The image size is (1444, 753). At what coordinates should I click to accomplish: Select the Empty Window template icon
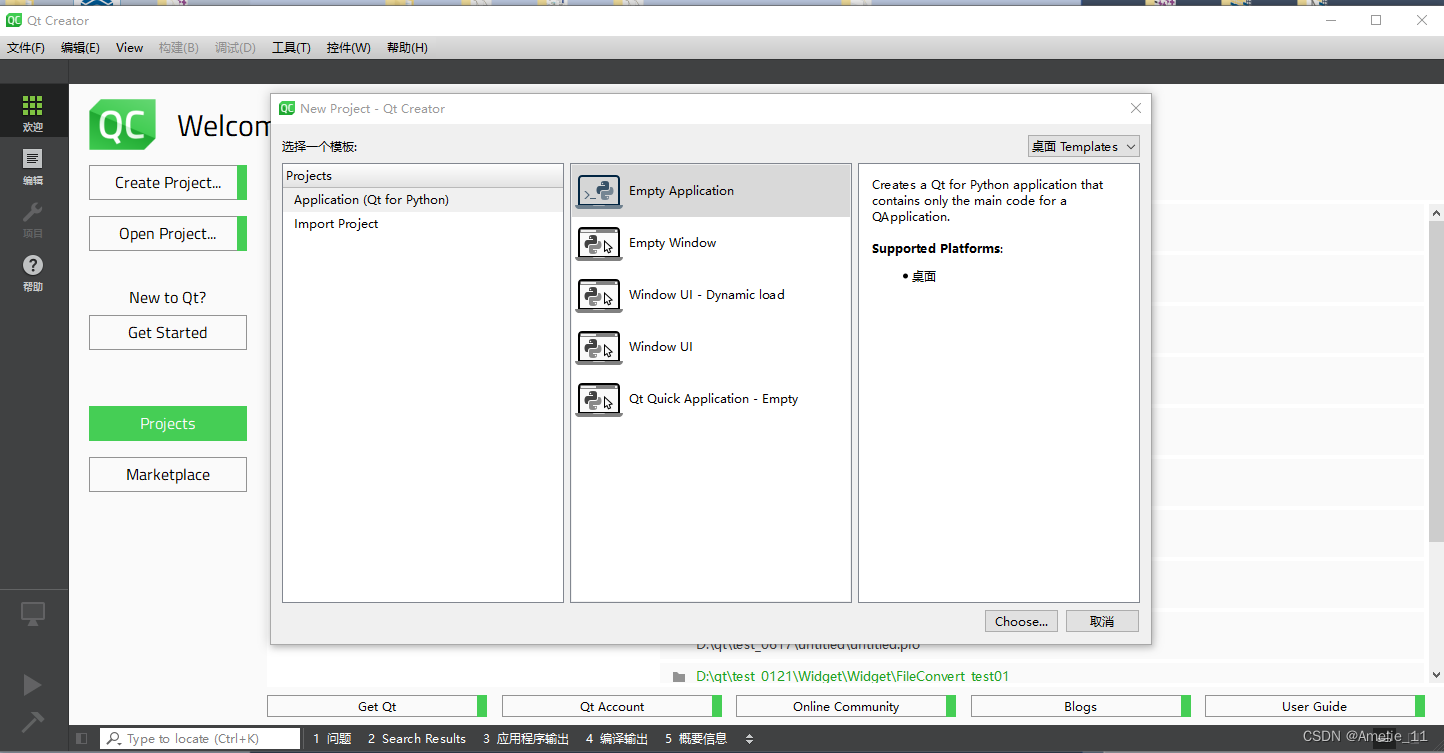point(599,243)
